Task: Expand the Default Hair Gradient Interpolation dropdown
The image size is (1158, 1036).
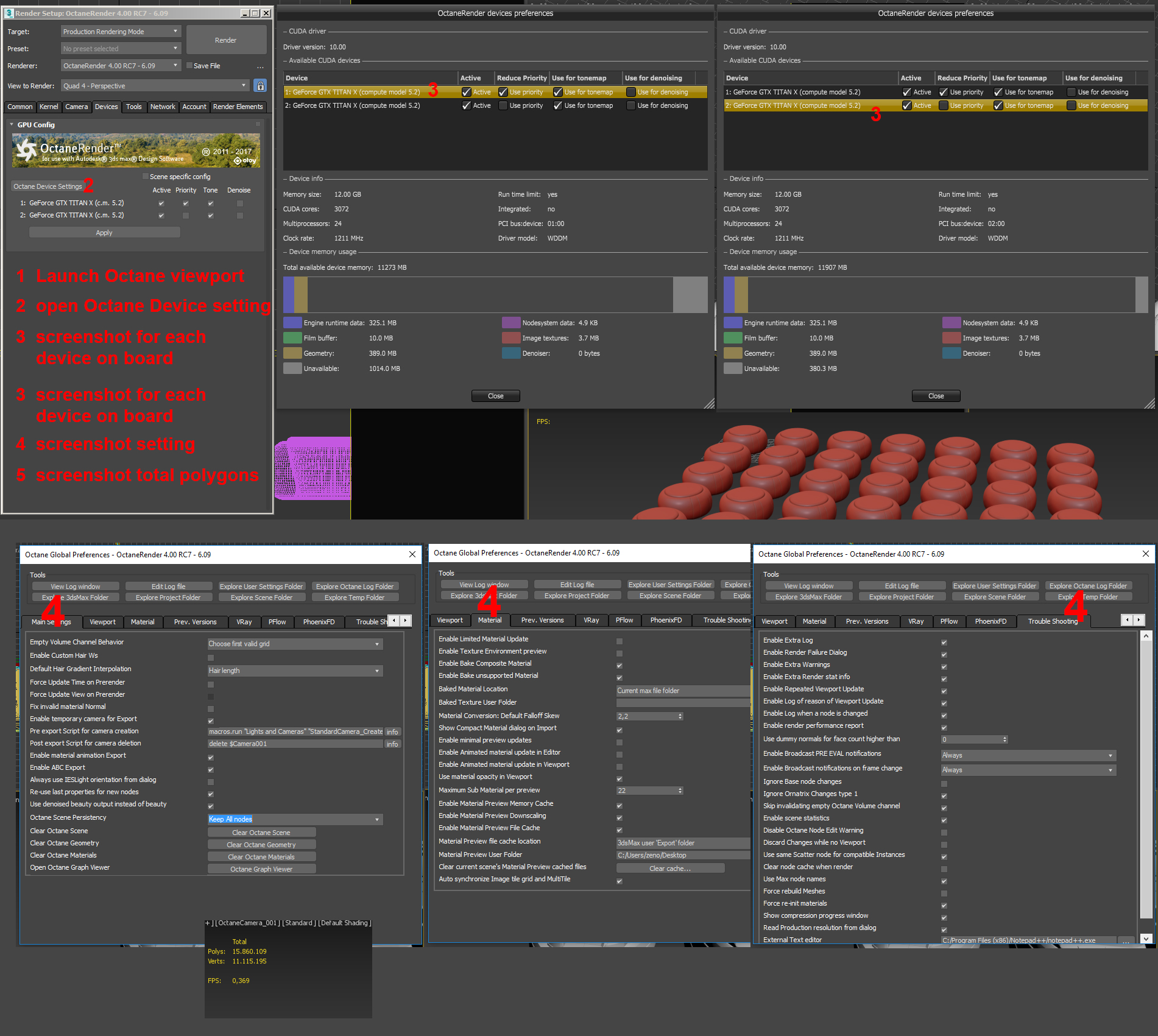Action: pos(295,671)
